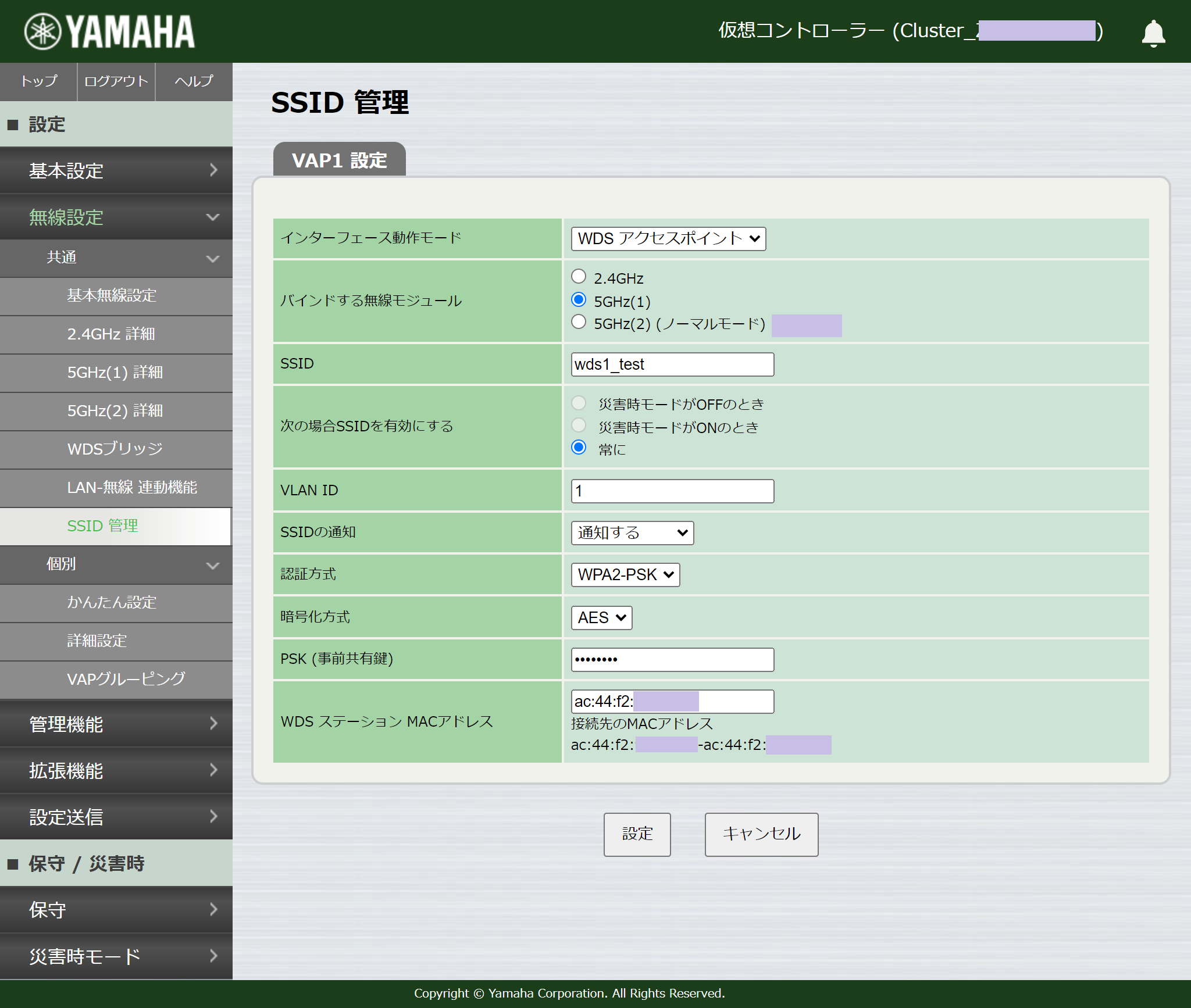
Task: Enable SSID when 災害時モード is ON
Action: 579,426
